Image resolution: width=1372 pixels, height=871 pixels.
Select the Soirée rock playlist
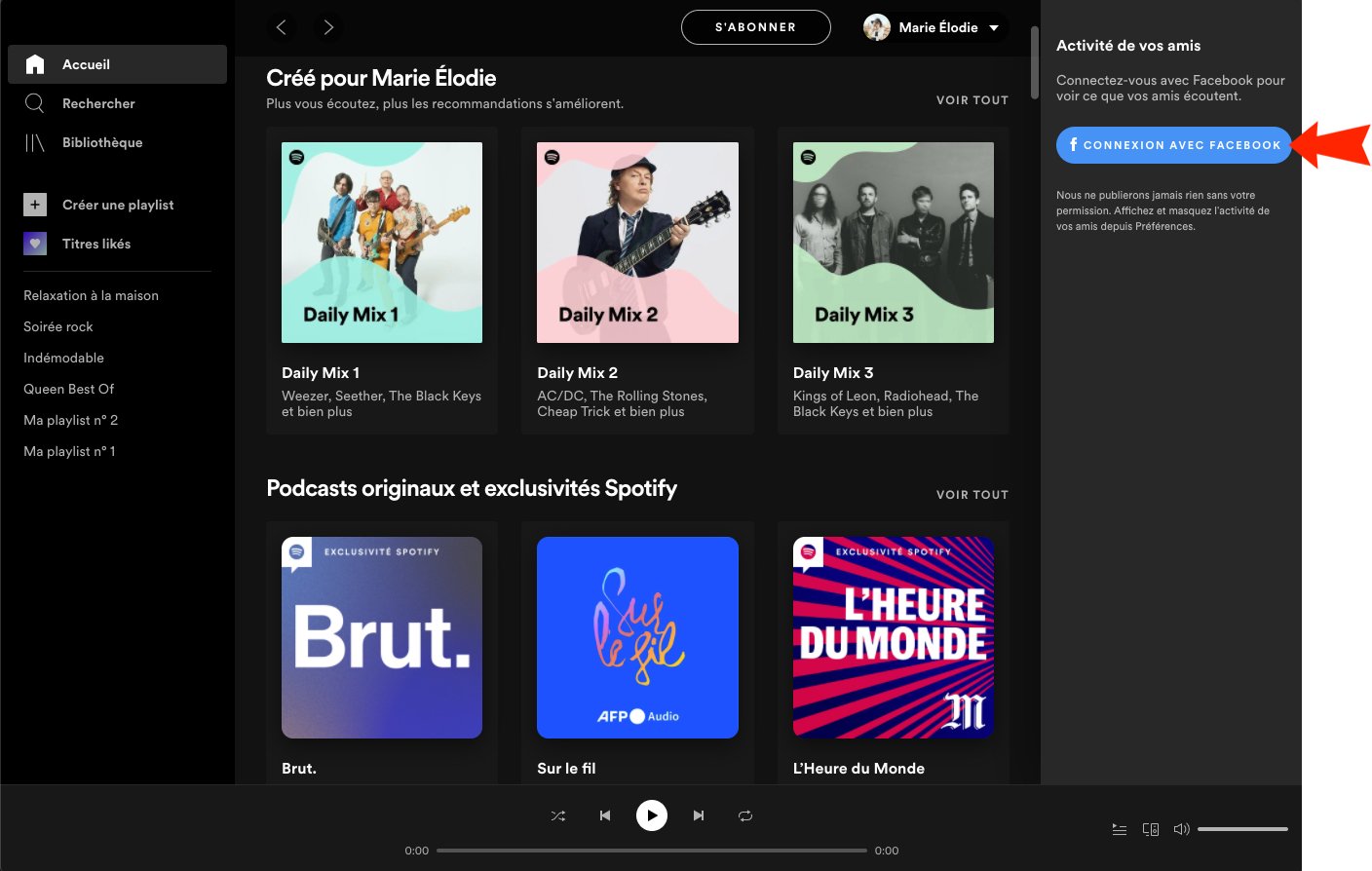tap(58, 326)
